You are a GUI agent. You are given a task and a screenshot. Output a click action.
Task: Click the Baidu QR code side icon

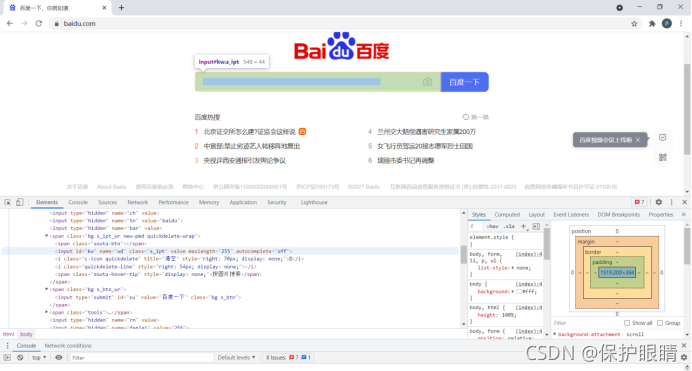[x=662, y=157]
